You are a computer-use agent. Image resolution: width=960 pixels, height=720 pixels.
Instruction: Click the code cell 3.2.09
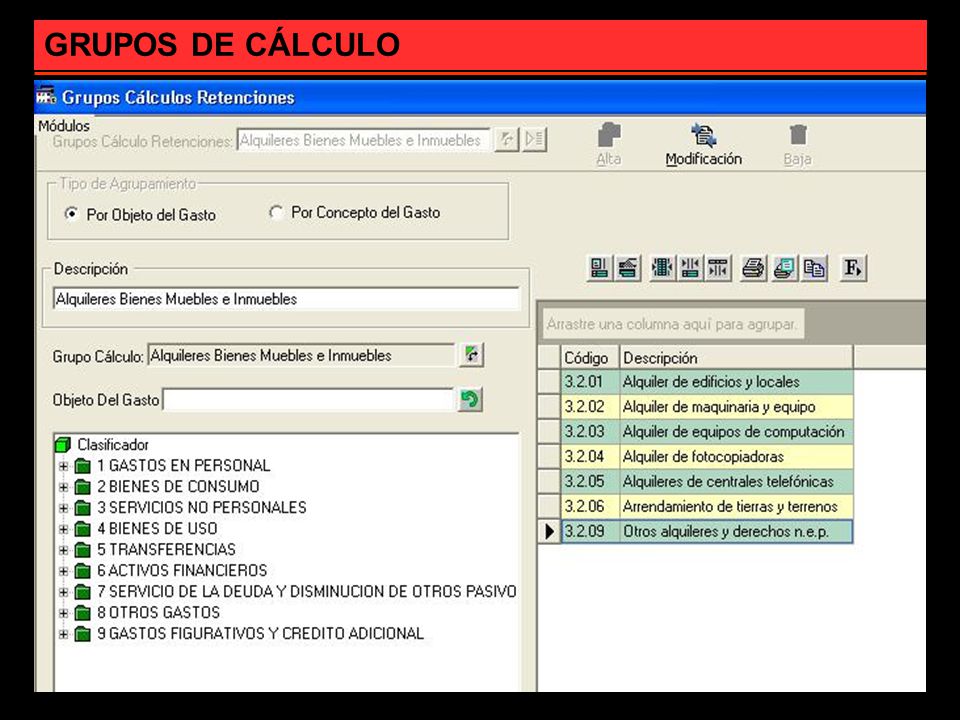[590, 531]
